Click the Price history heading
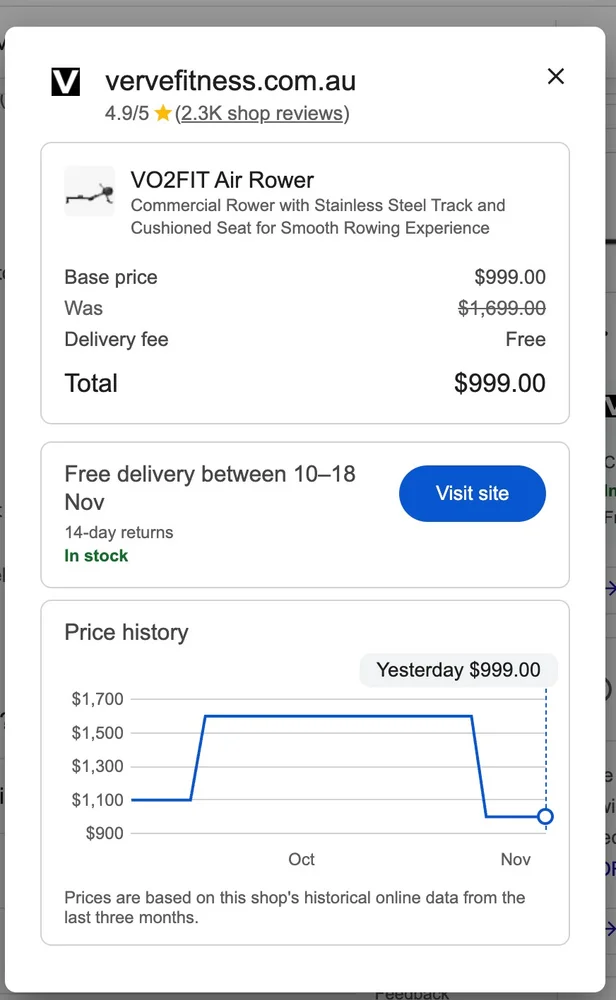 (126, 632)
